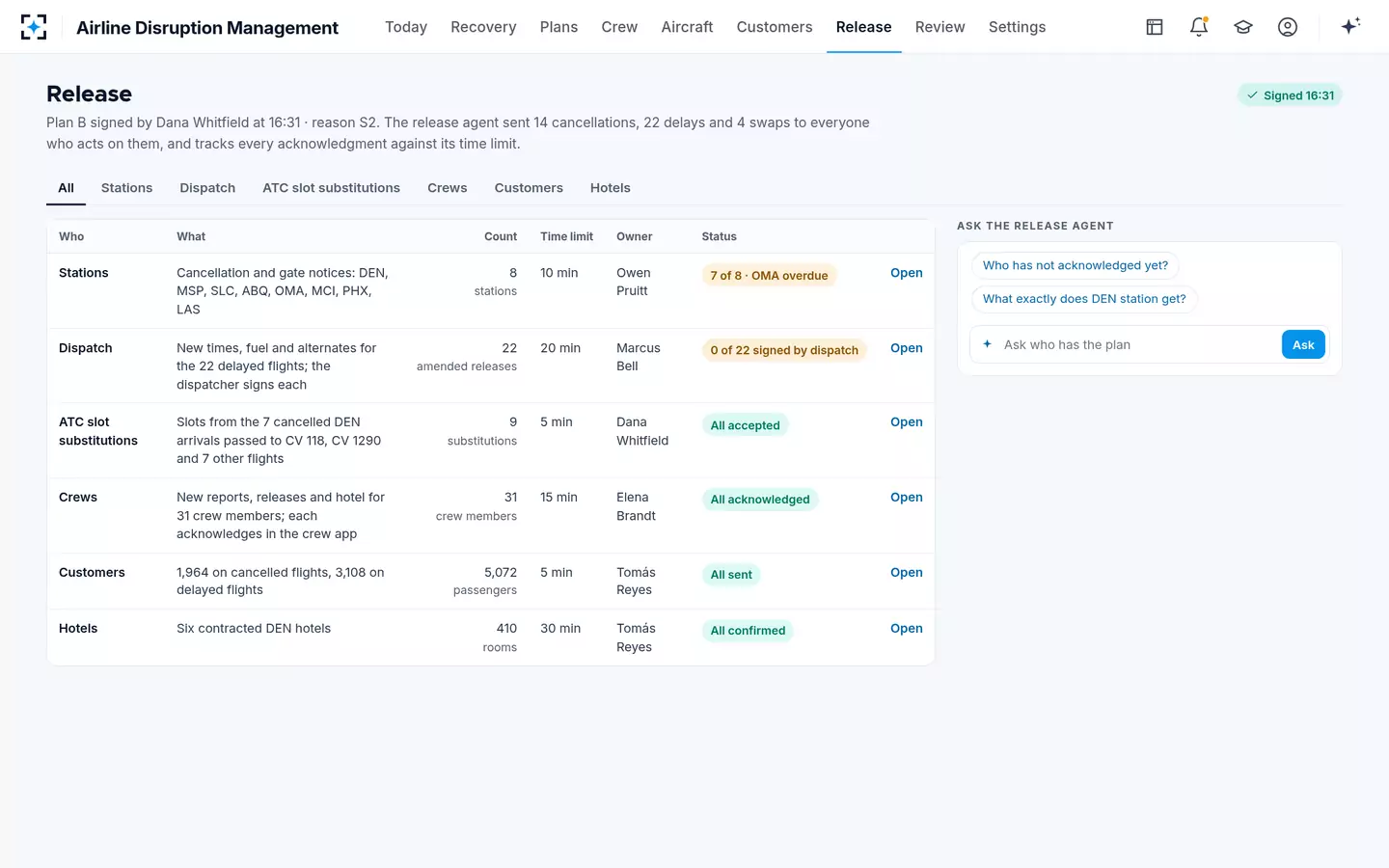Click owner name 'Marcus Bell'
The width and height of the screenshot is (1389, 868).
point(639,357)
